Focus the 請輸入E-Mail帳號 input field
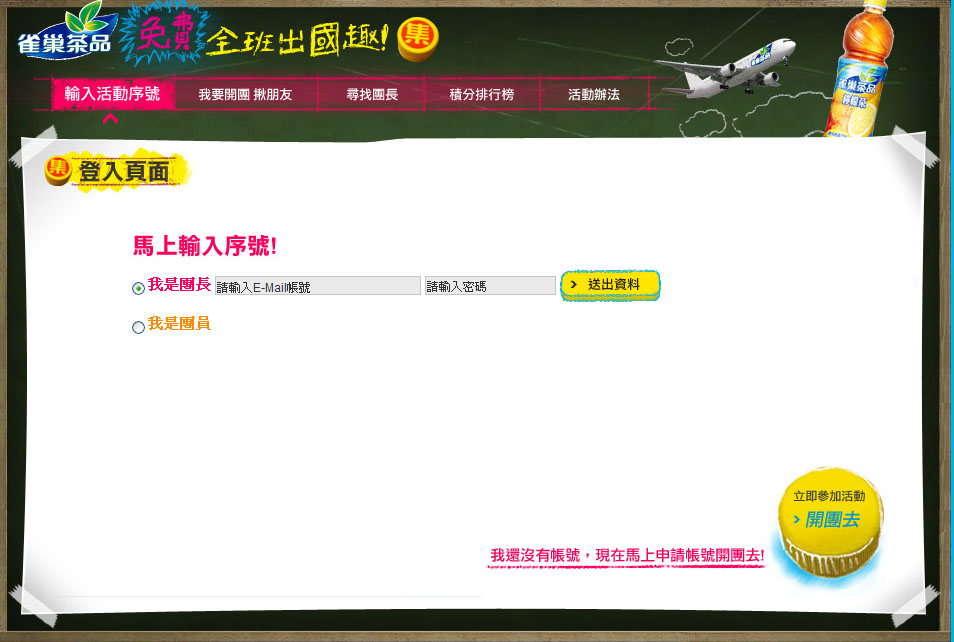Image resolution: width=954 pixels, height=642 pixels. pyautogui.click(x=317, y=286)
